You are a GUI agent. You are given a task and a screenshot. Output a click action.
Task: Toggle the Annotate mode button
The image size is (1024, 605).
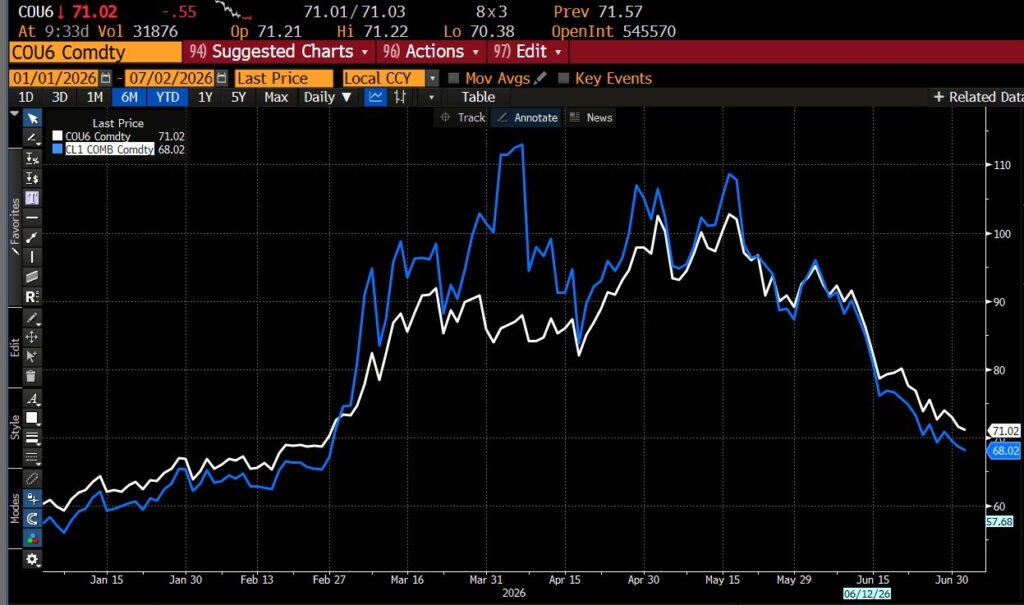tap(526, 118)
